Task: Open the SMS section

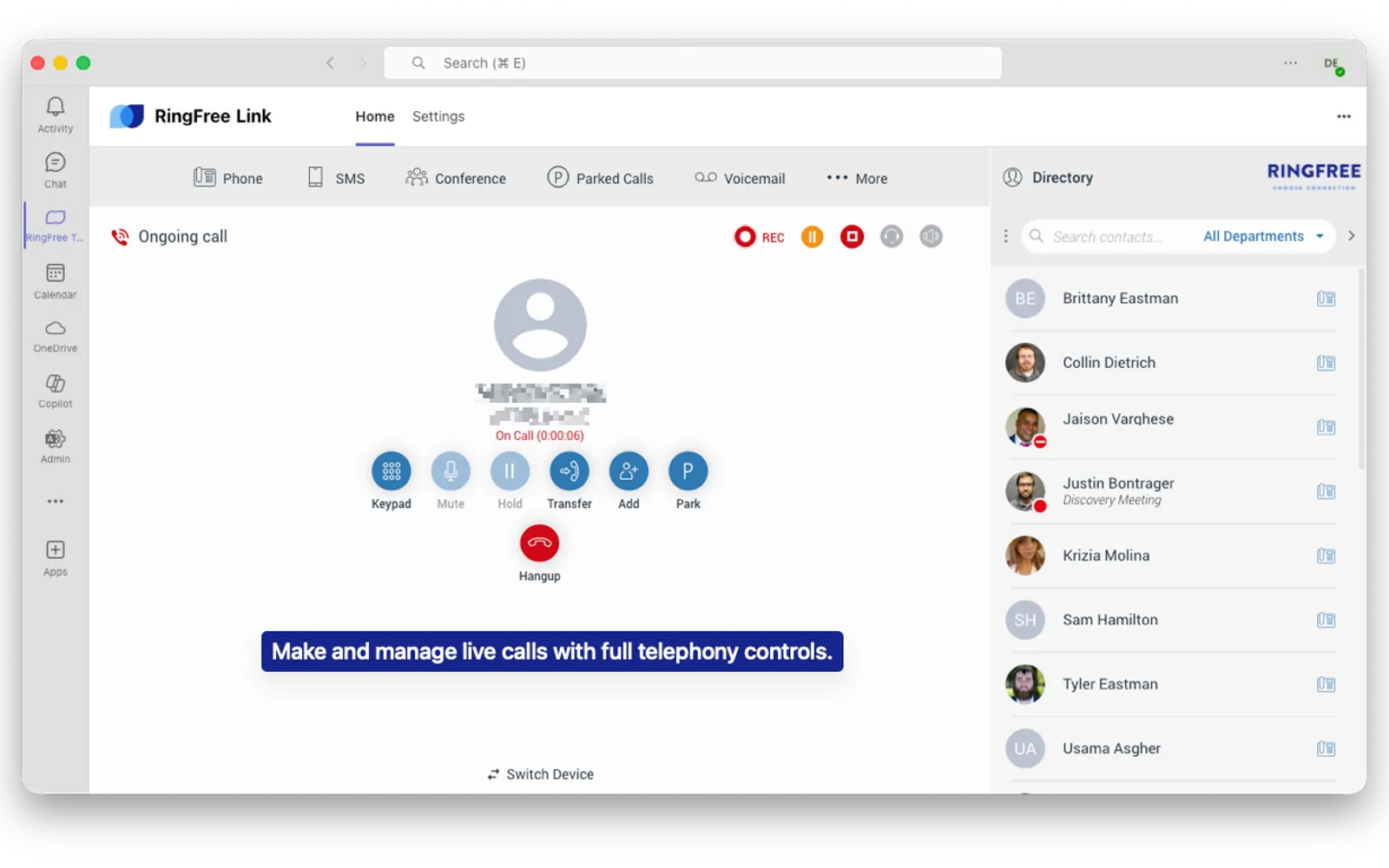Action: tap(337, 178)
